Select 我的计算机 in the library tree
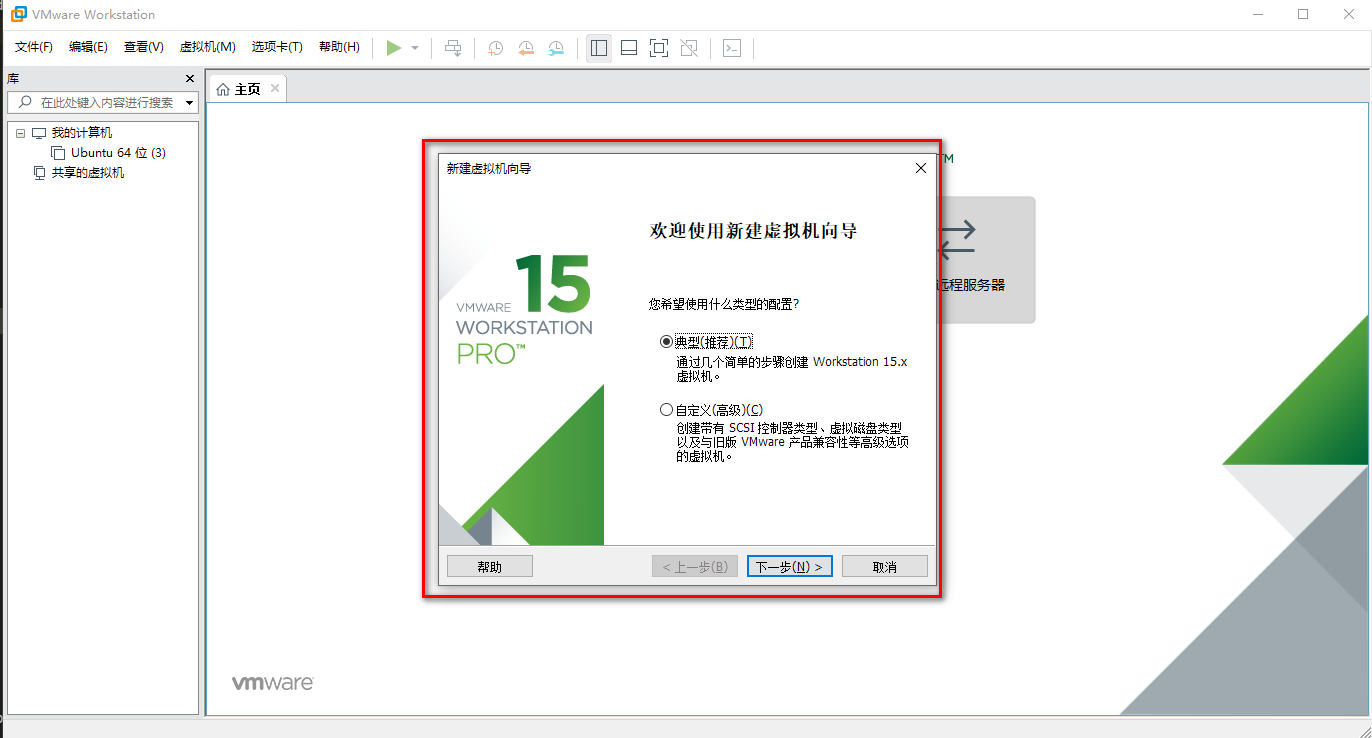The width and height of the screenshot is (1372, 738). click(x=82, y=133)
